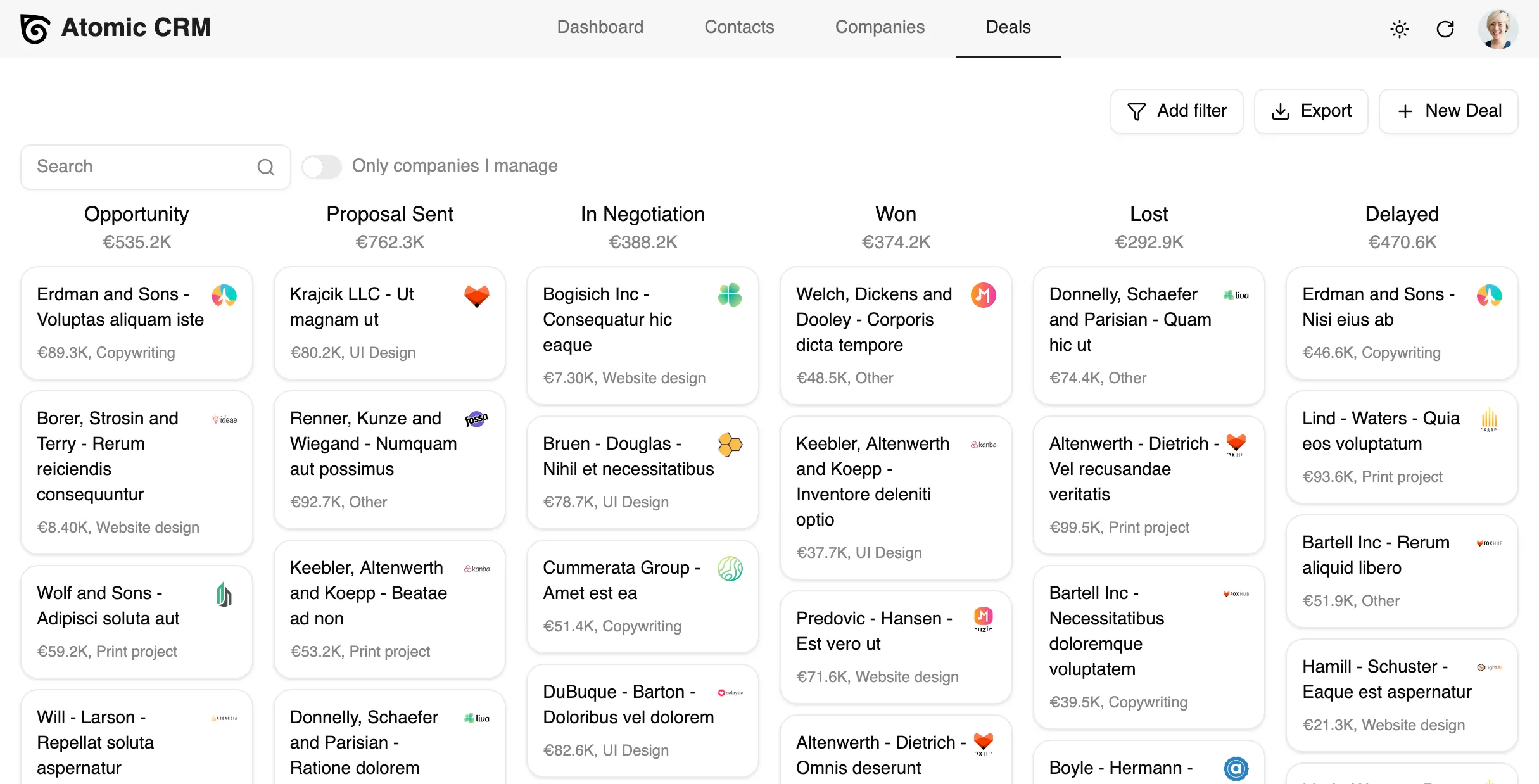The width and height of the screenshot is (1539, 784).
Task: Click '€89.3K, Copywriting' on Erdman deal
Action: (x=106, y=353)
